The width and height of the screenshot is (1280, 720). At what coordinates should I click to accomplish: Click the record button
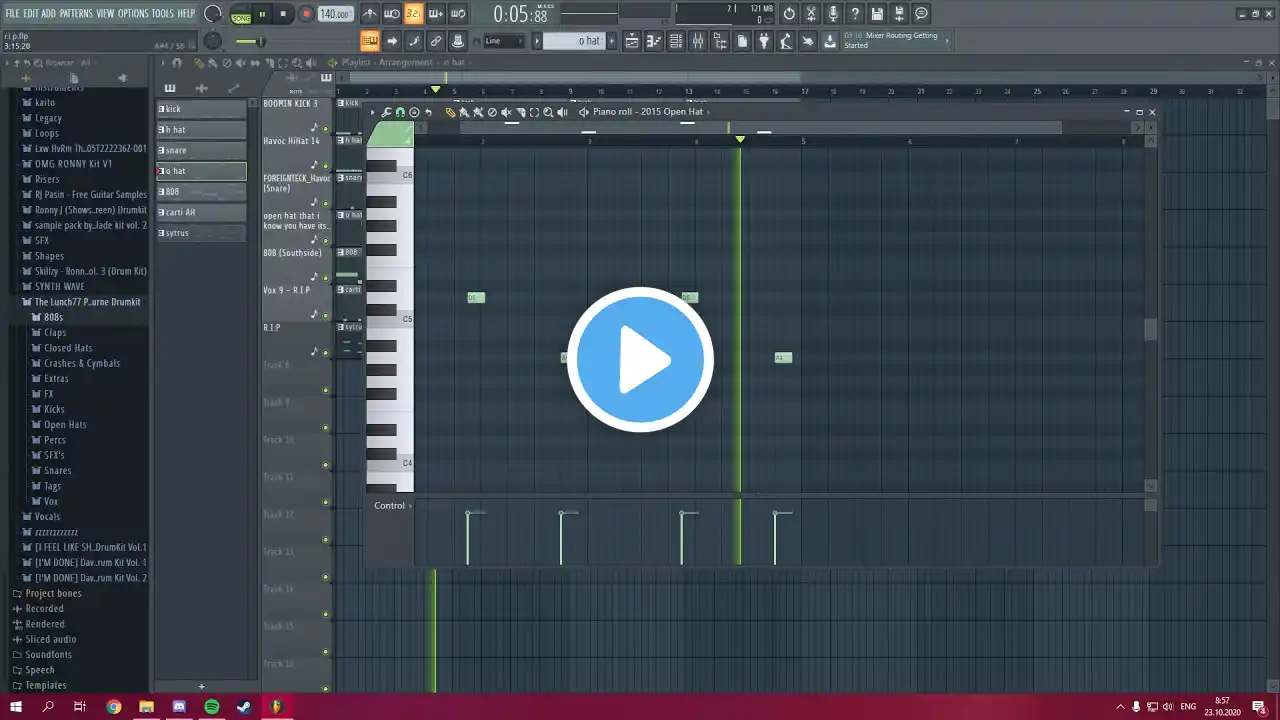[306, 14]
